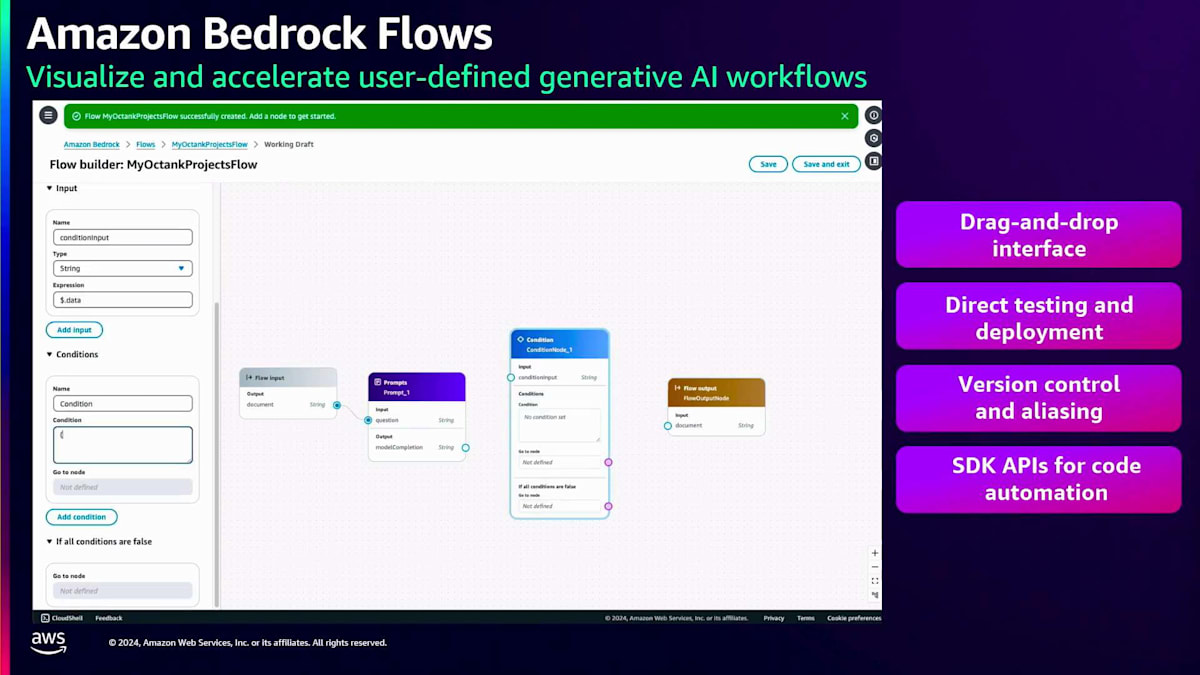
Task: Click the condition Name field
Action: point(122,404)
